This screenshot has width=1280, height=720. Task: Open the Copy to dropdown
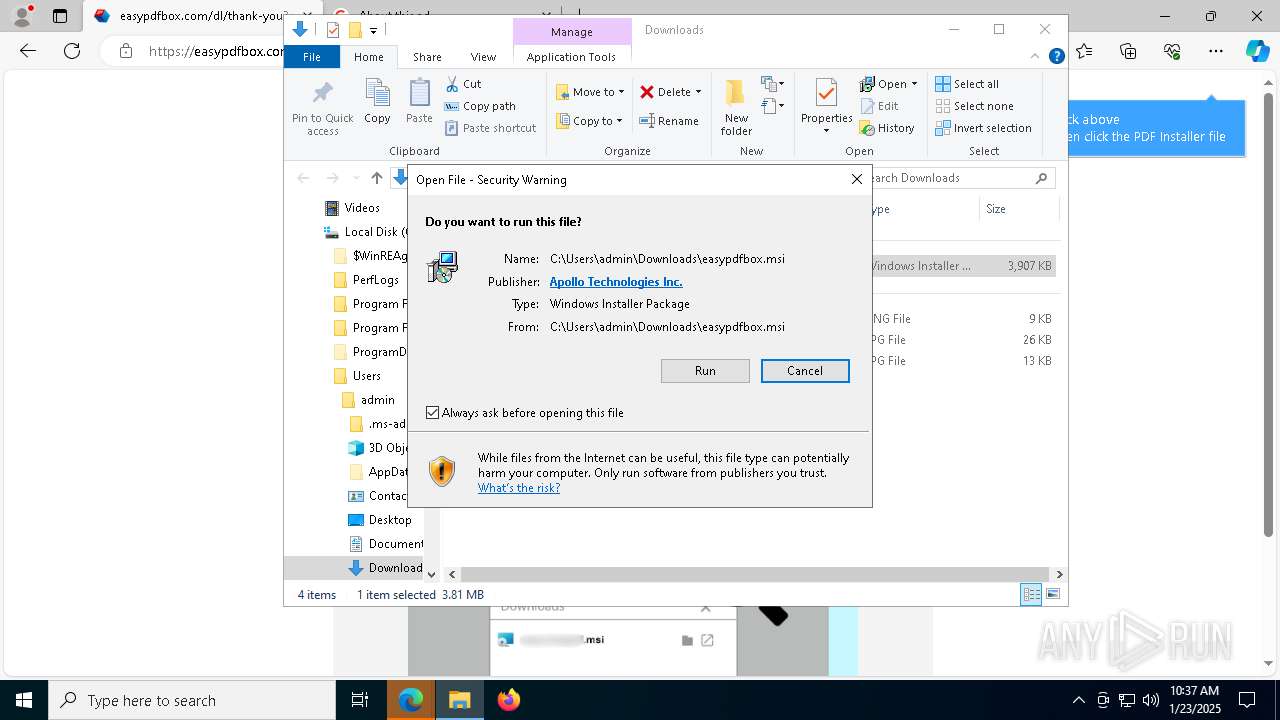[589, 121]
